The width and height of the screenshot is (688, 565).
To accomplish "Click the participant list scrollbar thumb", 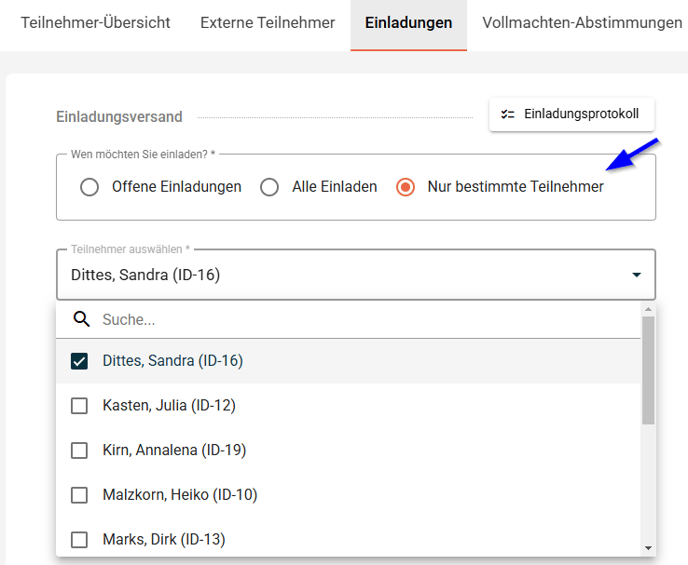I will [x=648, y=370].
